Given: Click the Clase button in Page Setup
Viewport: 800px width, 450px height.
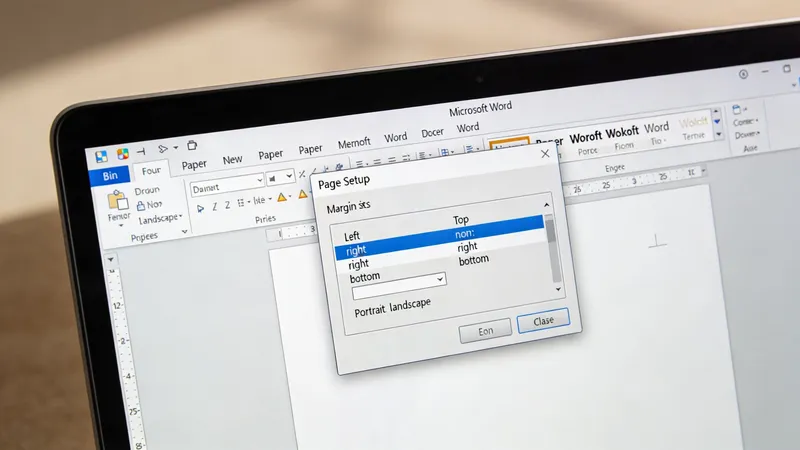Looking at the screenshot, I should pyautogui.click(x=543, y=320).
